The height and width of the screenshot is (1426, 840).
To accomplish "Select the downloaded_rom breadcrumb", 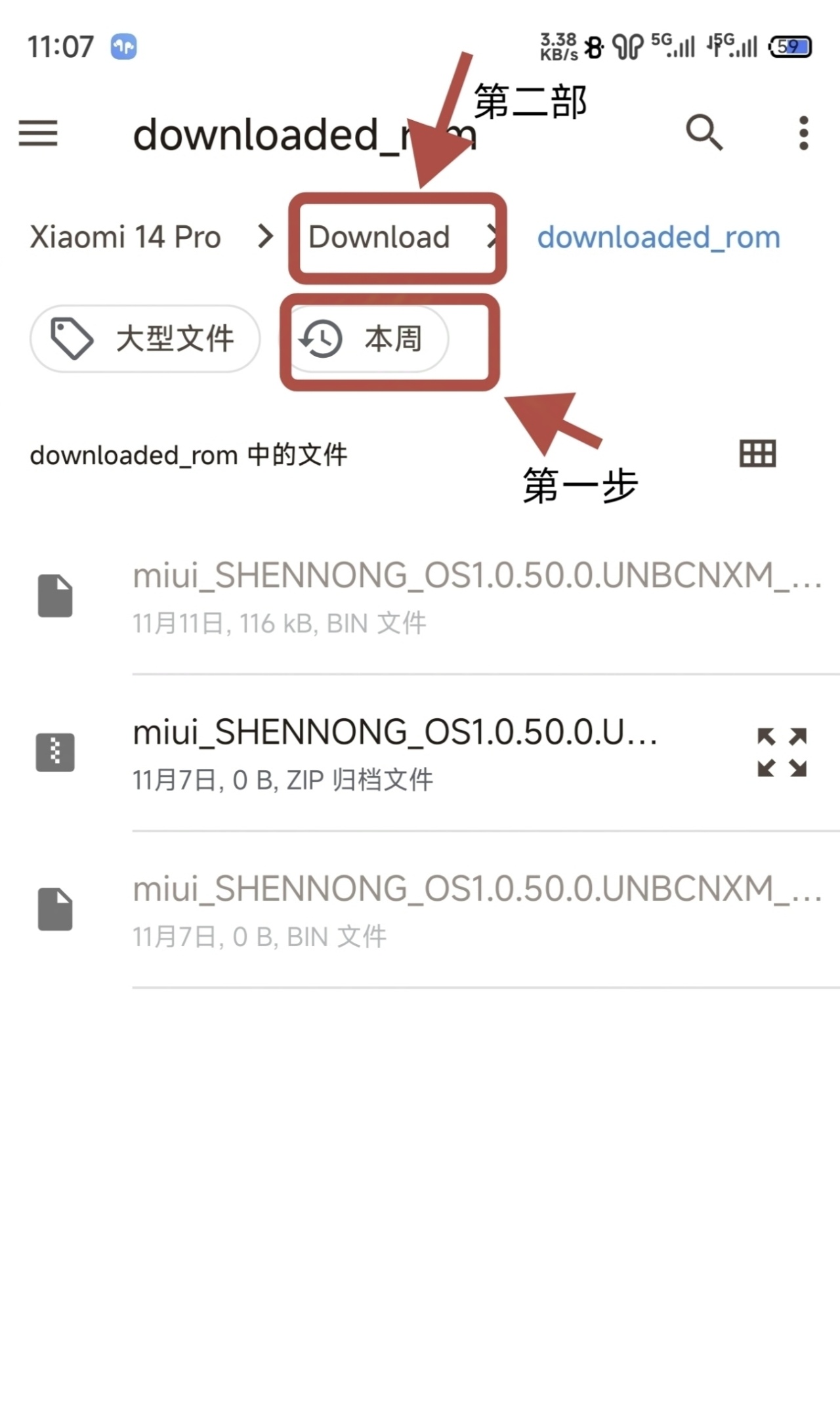I will [x=659, y=237].
